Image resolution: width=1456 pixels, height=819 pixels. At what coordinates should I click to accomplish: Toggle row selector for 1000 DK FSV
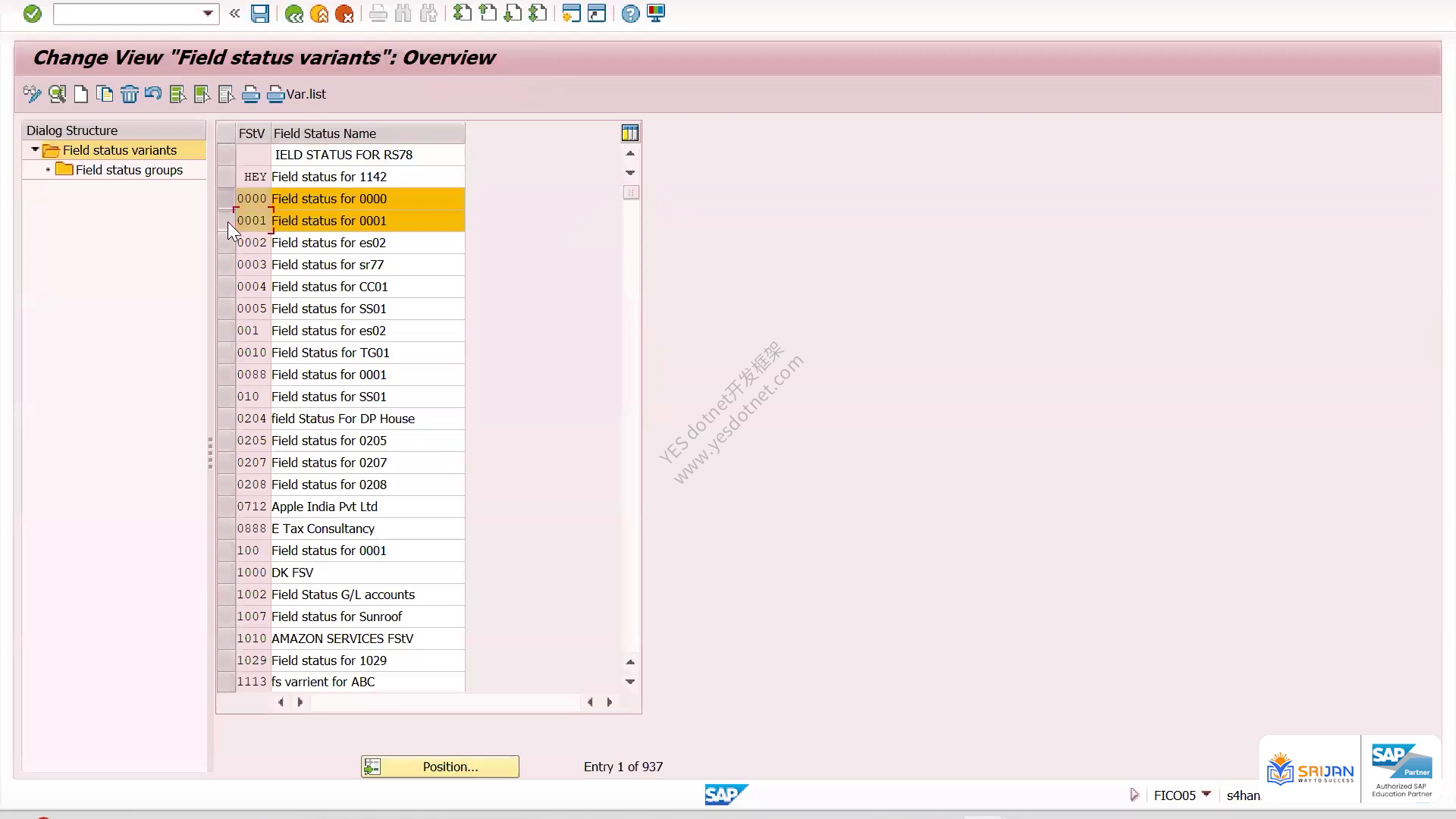point(226,573)
